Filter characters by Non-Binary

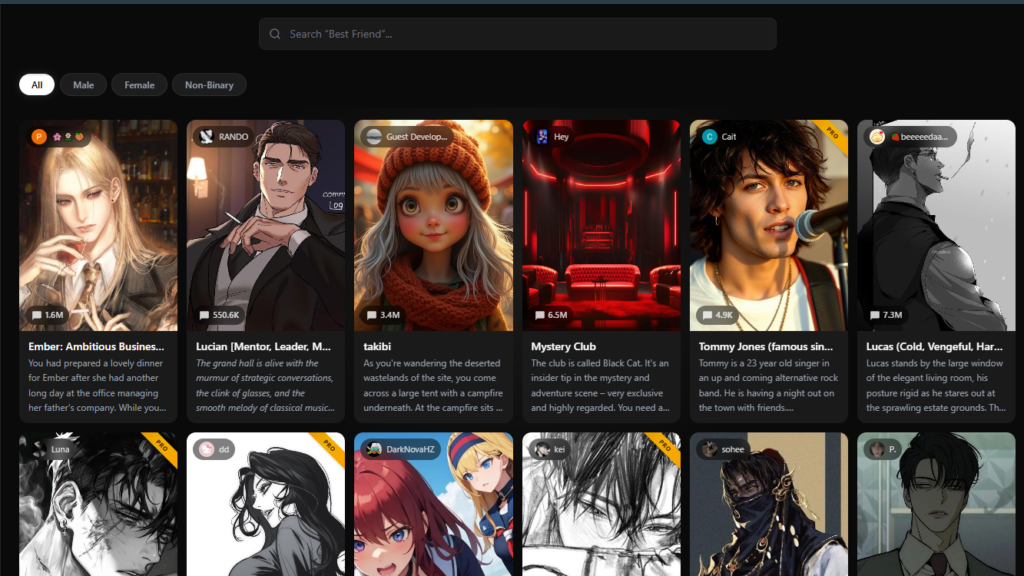(209, 85)
